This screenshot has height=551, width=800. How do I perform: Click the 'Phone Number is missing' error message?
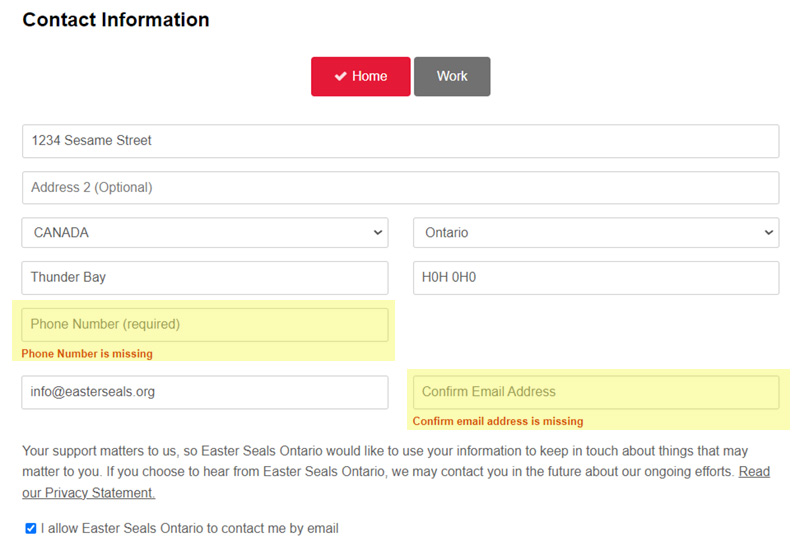point(87,354)
